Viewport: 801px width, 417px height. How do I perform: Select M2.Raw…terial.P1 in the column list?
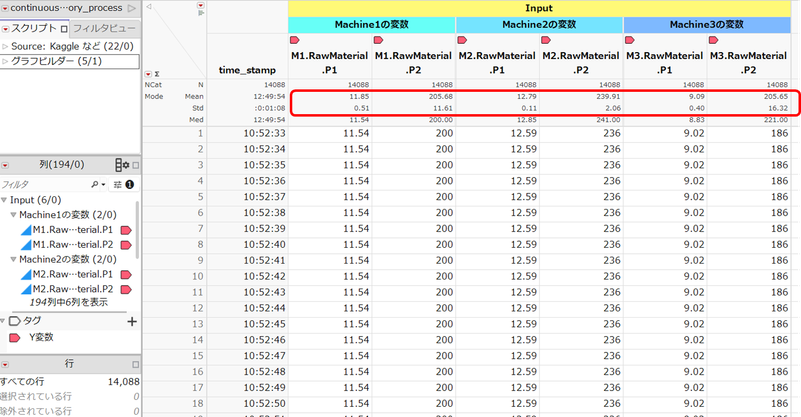(73, 274)
